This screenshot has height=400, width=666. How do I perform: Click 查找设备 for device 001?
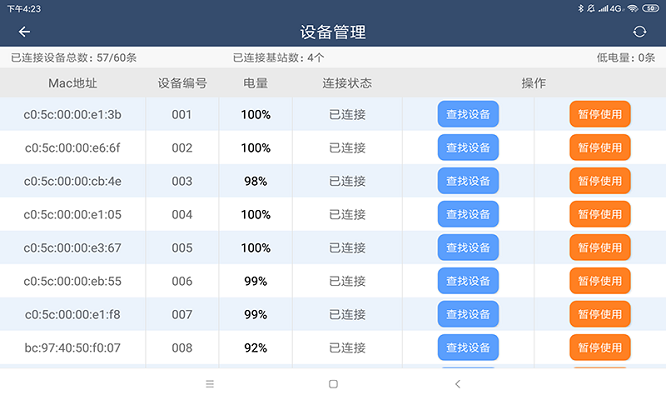pos(468,114)
